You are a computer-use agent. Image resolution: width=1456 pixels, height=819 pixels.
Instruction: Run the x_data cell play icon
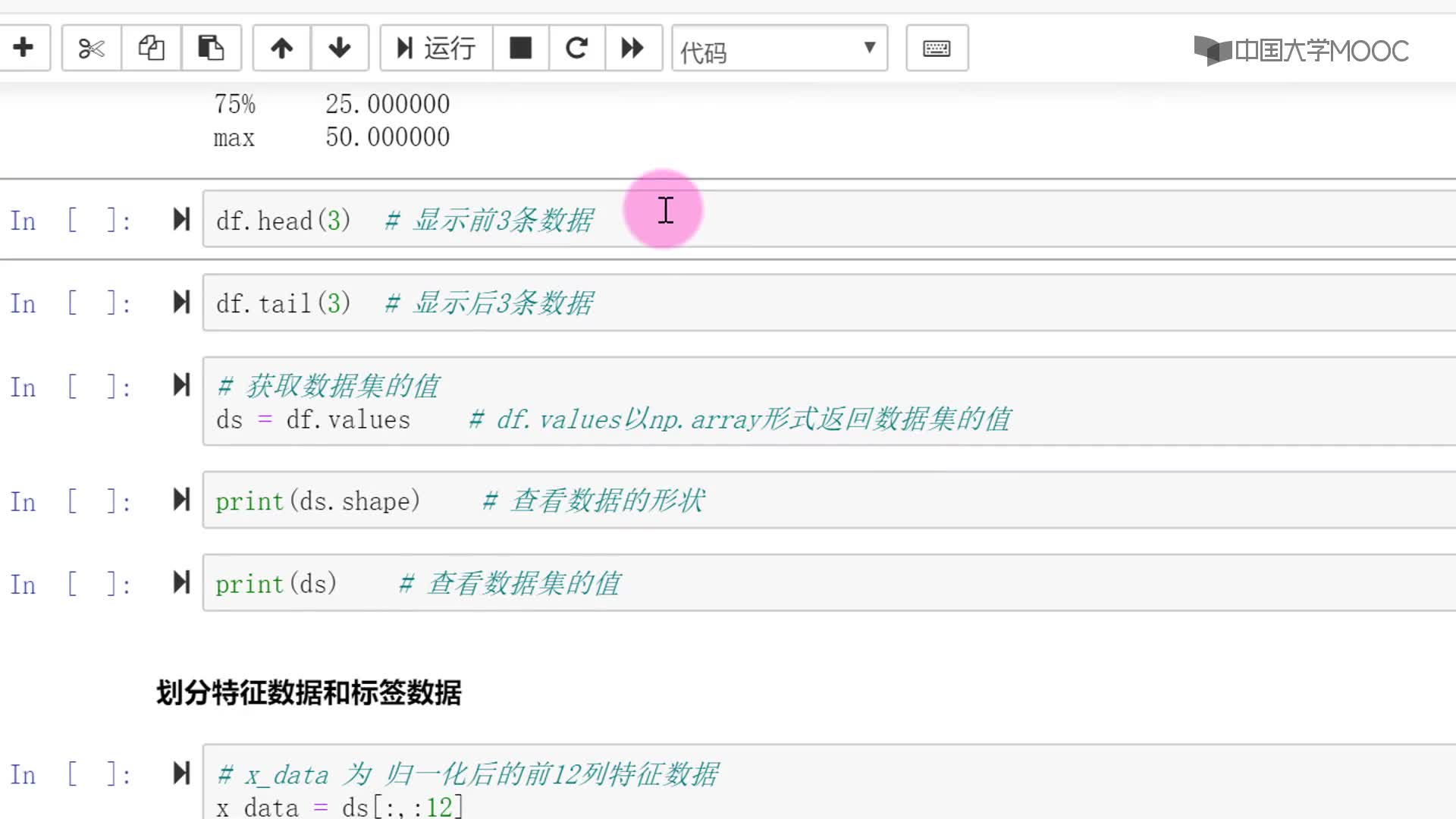pyautogui.click(x=181, y=773)
